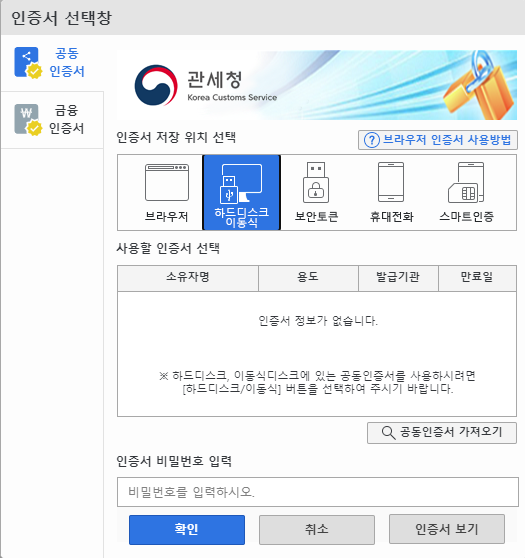Viewport: 525px width, 558px height.
Task: Click the 발급기관 column header
Action: 398,278
